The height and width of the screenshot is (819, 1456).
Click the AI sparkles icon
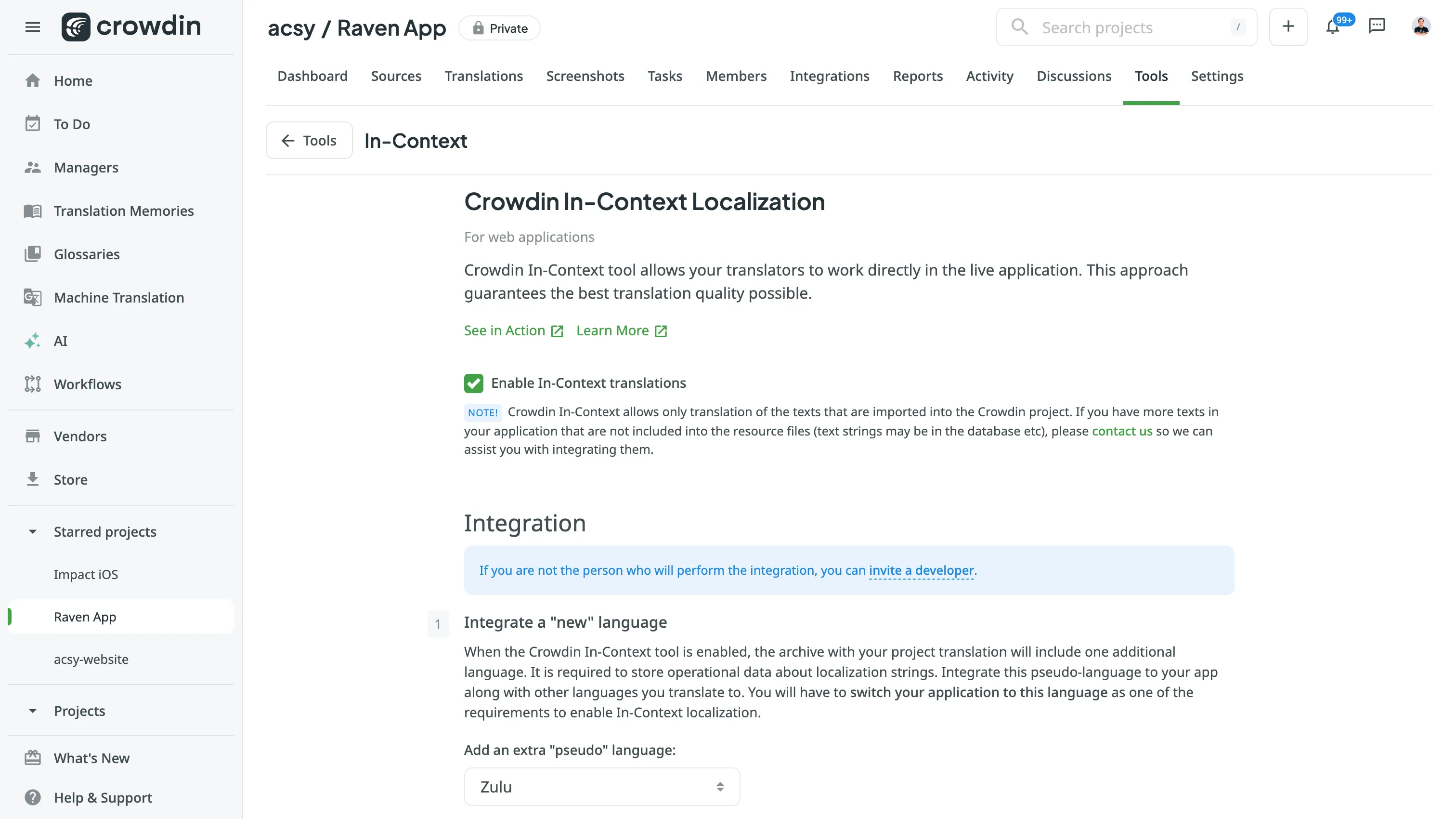pyautogui.click(x=32, y=341)
